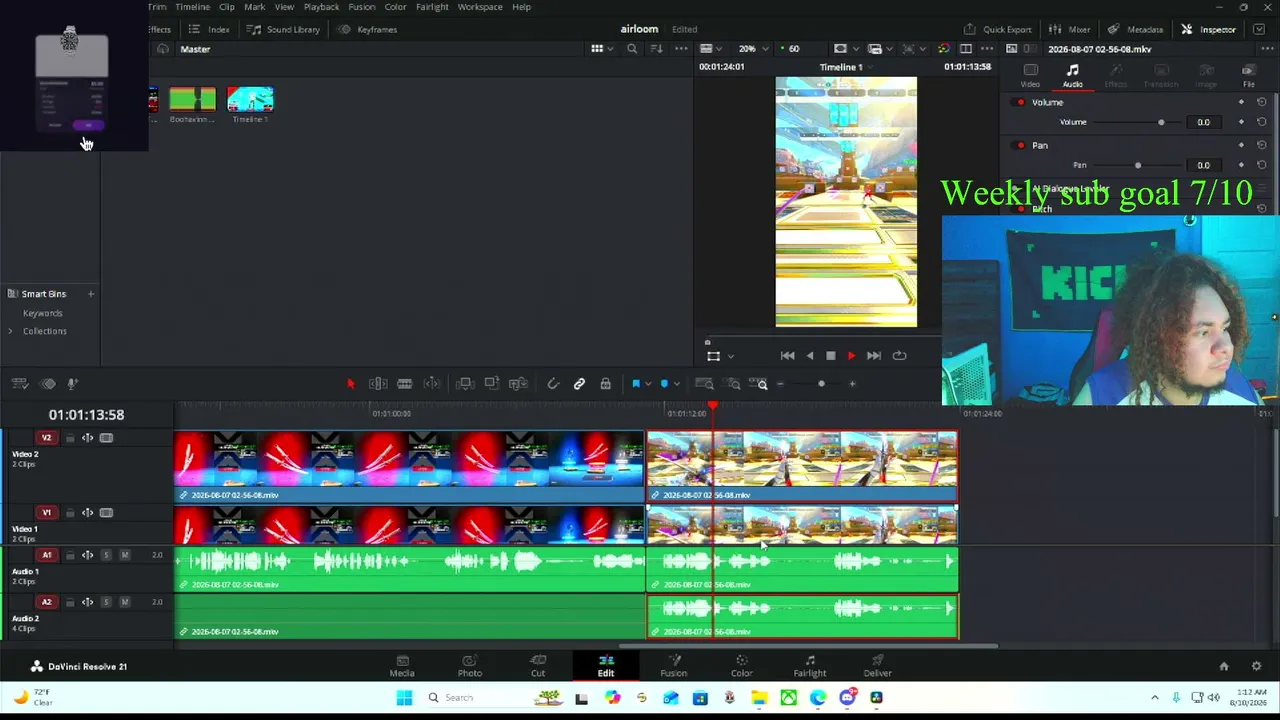
Task: Click the microphone voiceover icon above timecode
Action: (72, 384)
